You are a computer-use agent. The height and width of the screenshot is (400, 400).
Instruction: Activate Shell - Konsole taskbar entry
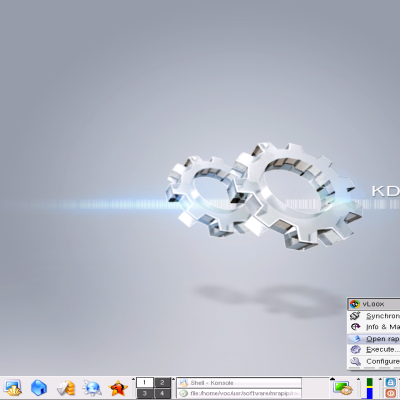(239, 383)
